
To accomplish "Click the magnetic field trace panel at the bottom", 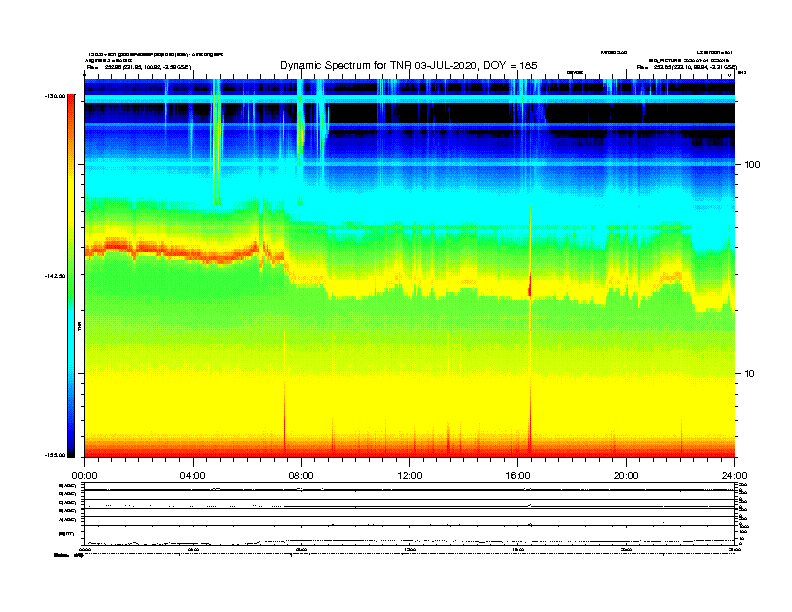I will [x=410, y=535].
